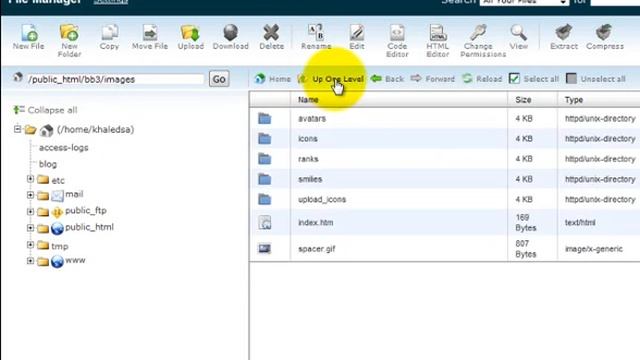Image resolution: width=640 pixels, height=360 pixels.
Task: Select access-logs in the tree
Action: 64,148
